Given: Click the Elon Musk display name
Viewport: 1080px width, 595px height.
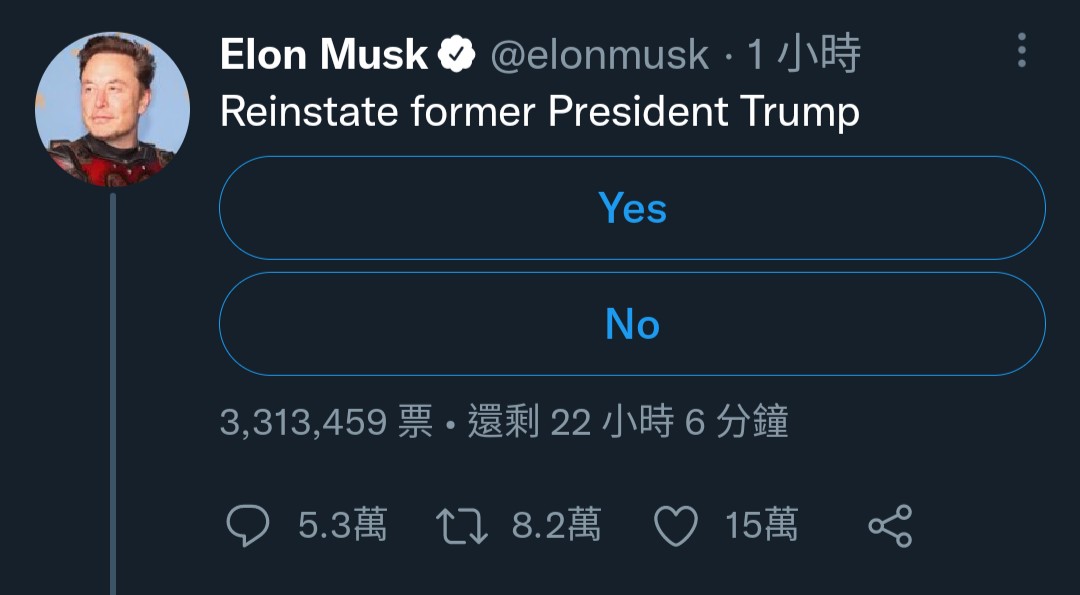Looking at the screenshot, I should coord(323,55).
